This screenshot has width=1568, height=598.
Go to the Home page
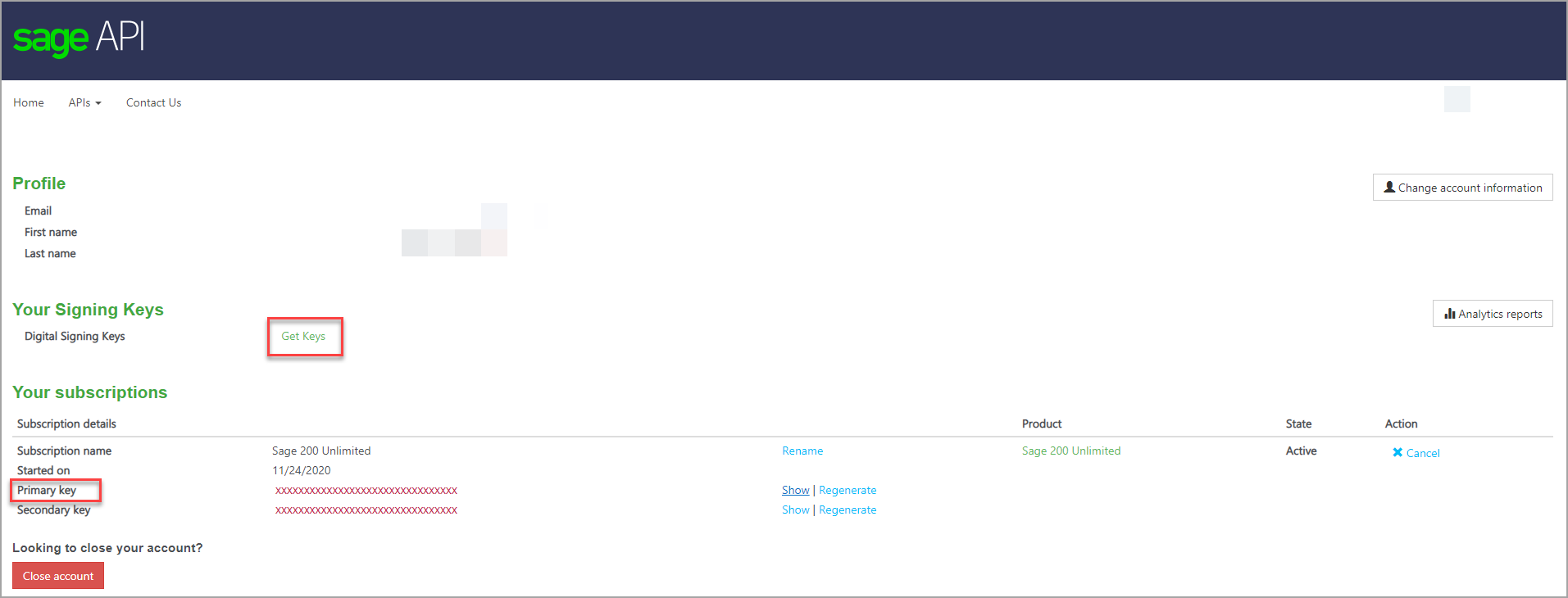click(29, 102)
